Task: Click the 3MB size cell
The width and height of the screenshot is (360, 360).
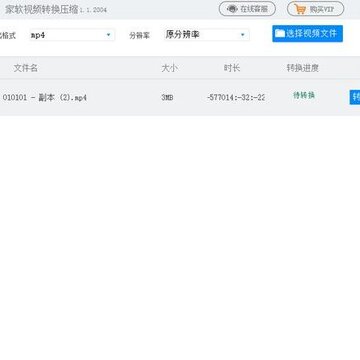Action: point(167,98)
